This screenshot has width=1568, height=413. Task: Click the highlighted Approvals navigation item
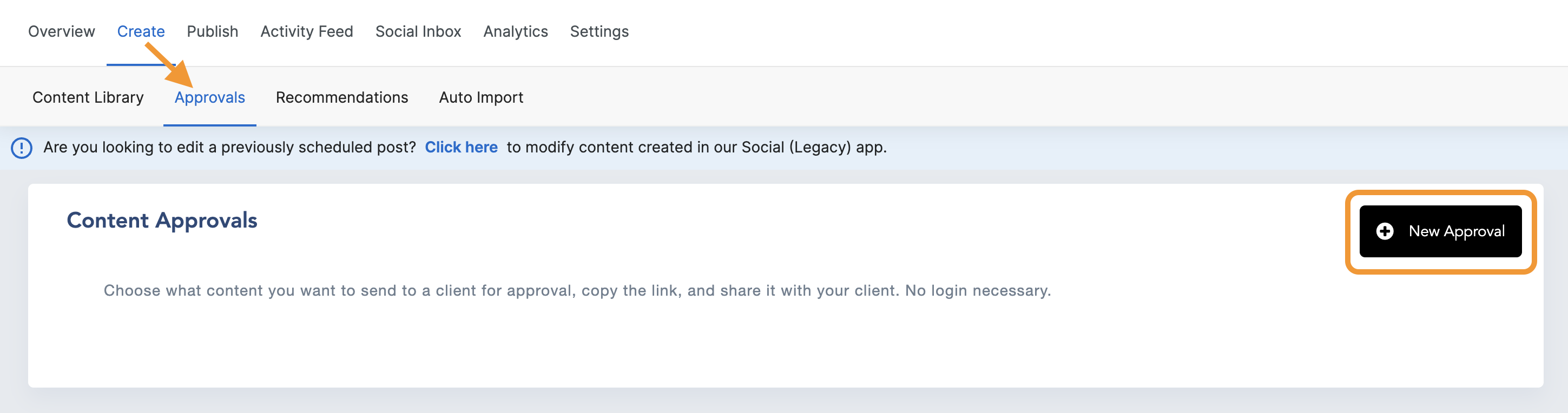click(209, 97)
